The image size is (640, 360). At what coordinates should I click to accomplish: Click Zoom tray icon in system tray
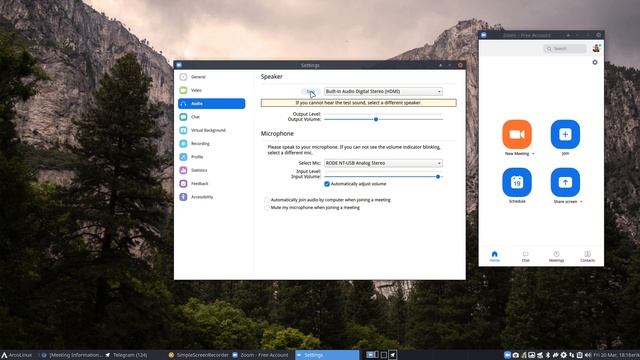[x=507, y=355]
